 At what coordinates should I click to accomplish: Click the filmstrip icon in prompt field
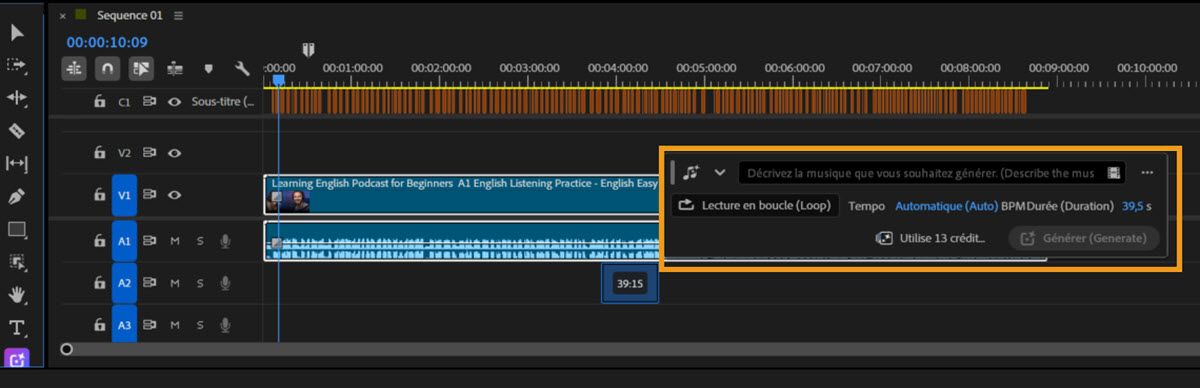tap(1115, 173)
